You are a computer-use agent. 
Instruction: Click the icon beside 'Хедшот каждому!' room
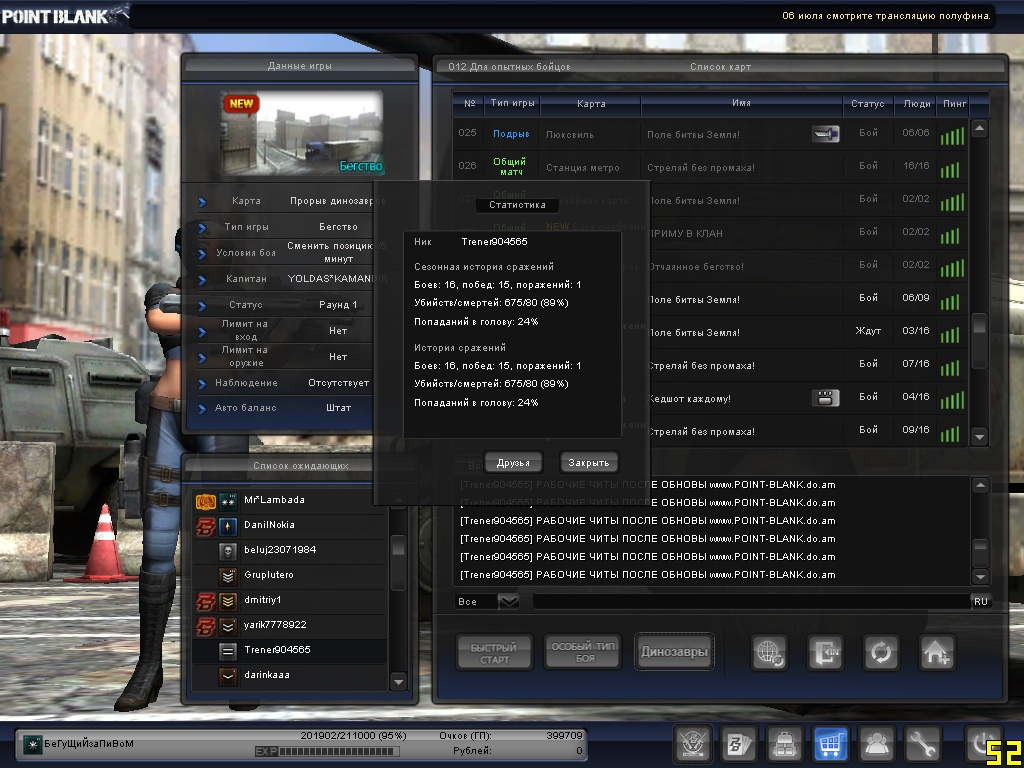point(825,398)
